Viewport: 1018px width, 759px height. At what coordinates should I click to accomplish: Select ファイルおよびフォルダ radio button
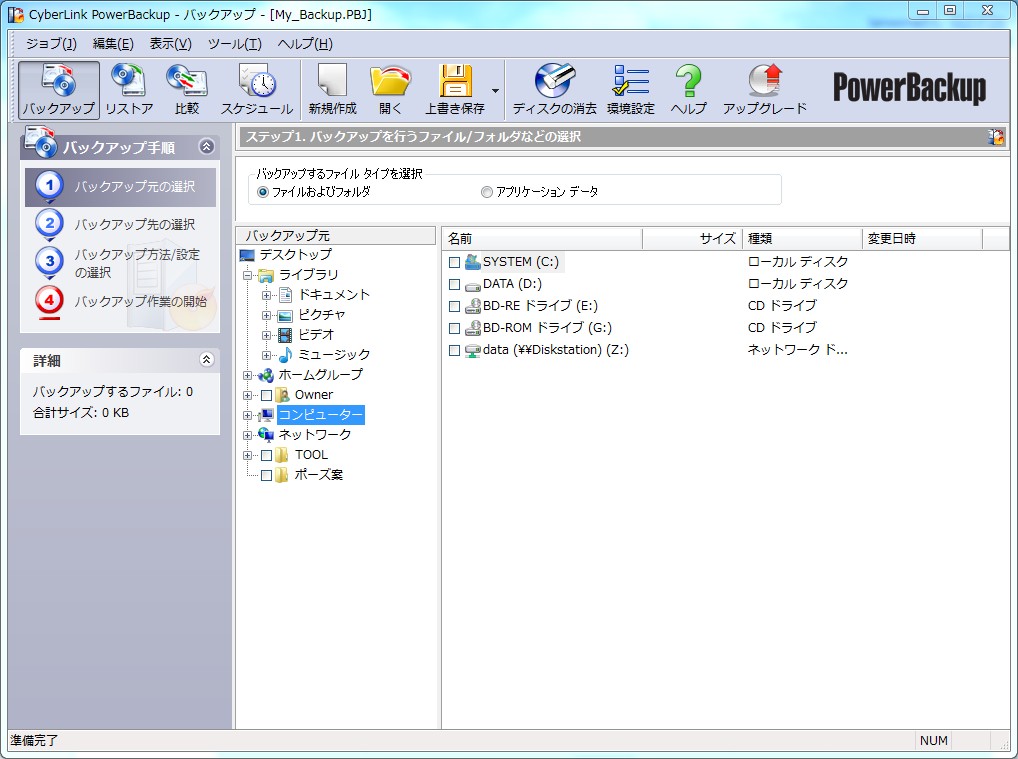click(x=263, y=192)
